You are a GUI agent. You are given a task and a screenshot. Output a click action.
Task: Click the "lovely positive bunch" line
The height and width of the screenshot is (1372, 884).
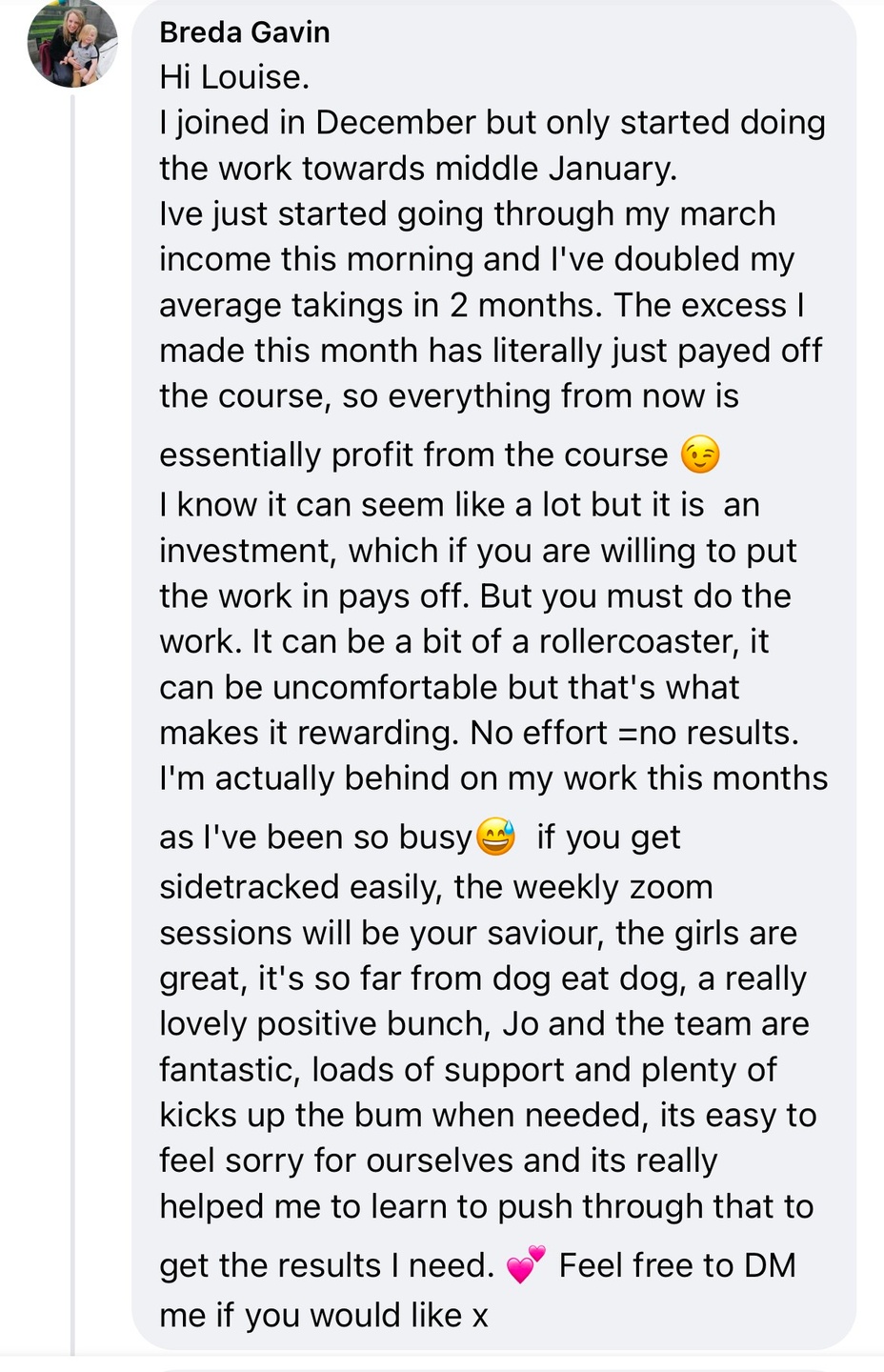coord(484,1023)
